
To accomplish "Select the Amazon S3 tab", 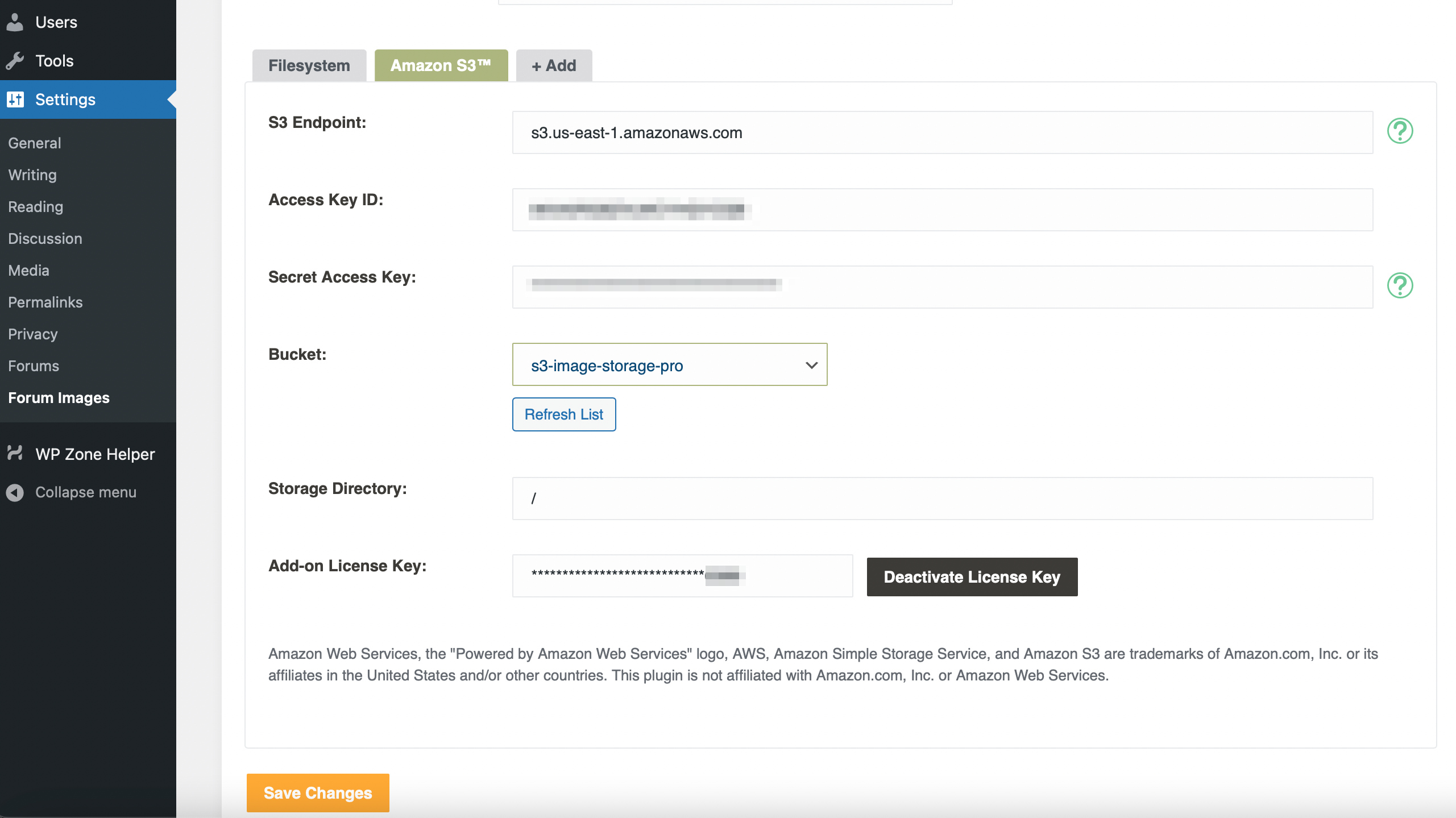I will click(441, 65).
